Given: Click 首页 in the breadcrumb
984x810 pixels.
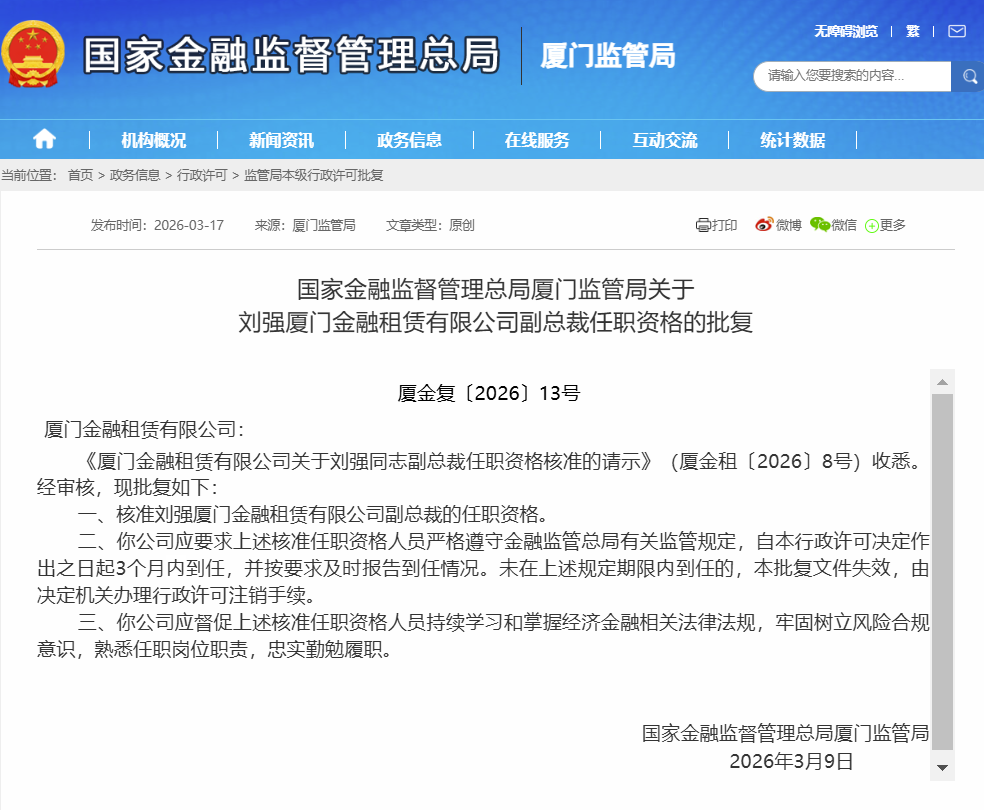Looking at the screenshot, I should [x=80, y=175].
